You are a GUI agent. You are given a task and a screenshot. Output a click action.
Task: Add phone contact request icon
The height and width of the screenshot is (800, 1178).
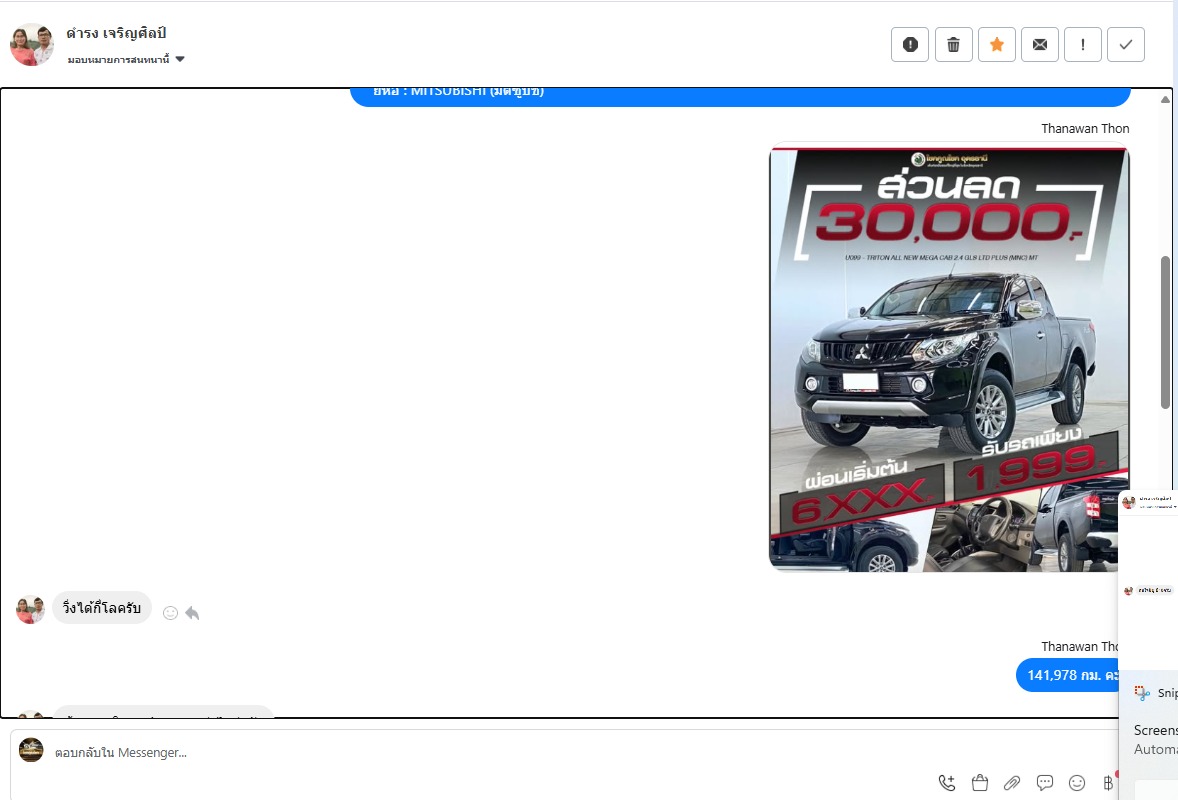(x=947, y=783)
